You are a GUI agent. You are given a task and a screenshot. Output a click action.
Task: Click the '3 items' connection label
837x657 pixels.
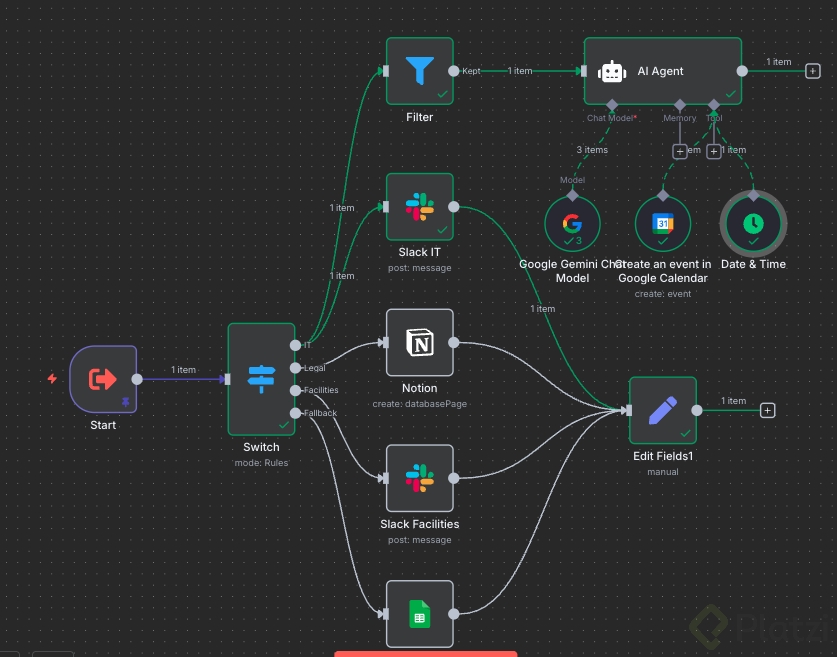[592, 150]
